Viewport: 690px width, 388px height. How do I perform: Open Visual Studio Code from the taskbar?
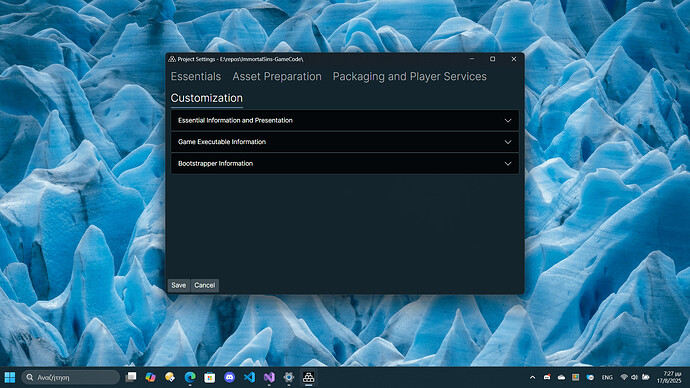(x=249, y=377)
